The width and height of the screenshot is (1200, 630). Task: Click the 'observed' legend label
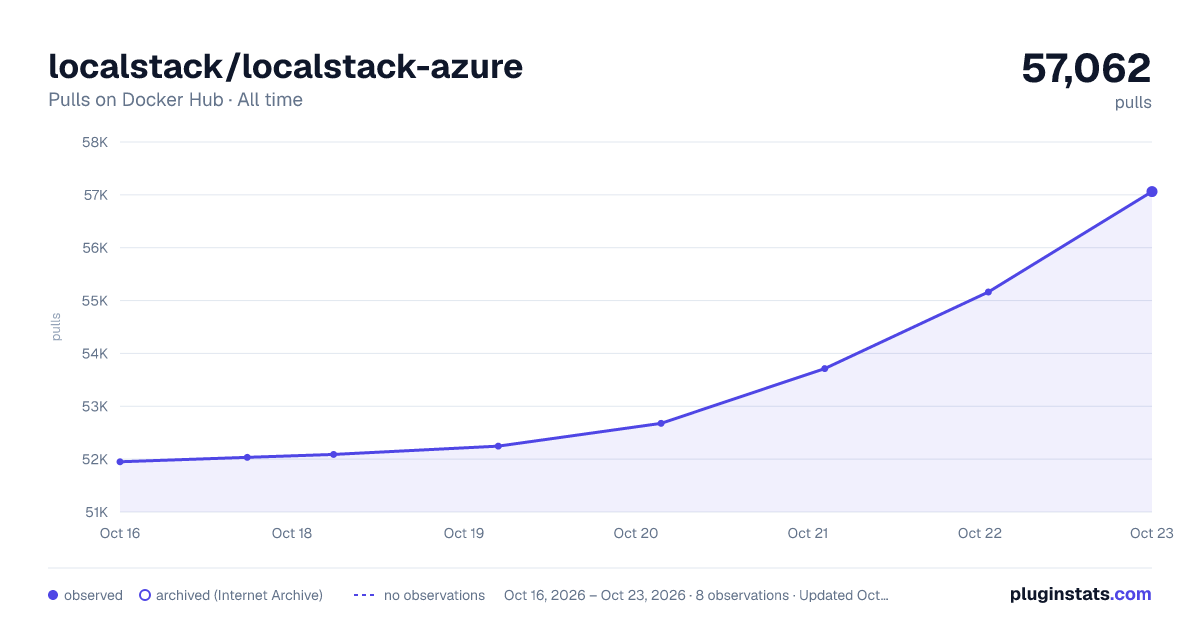93,595
